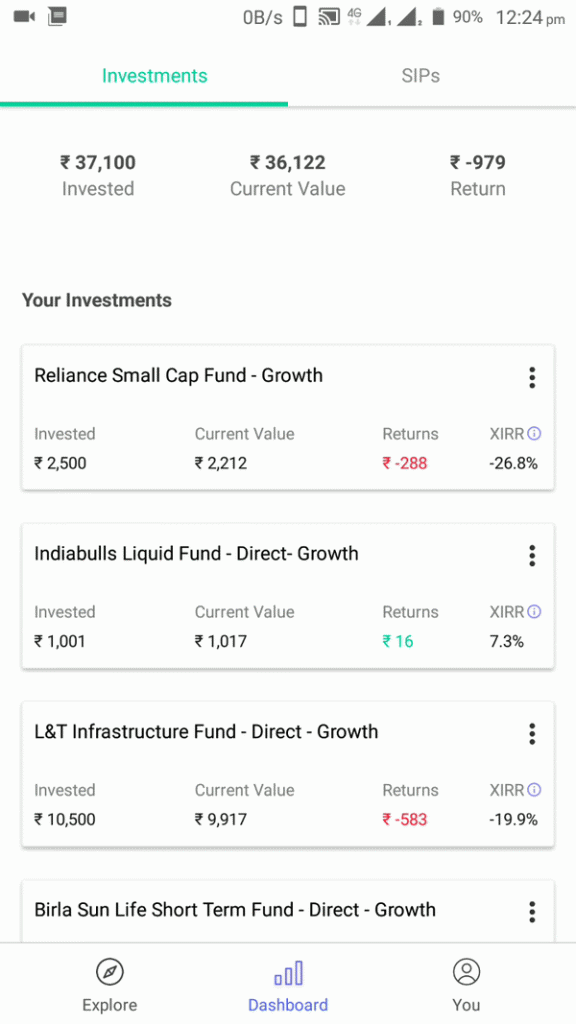The height and width of the screenshot is (1024, 576).
Task: Open options menu for L&T Infrastructure Fund
Action: click(532, 734)
